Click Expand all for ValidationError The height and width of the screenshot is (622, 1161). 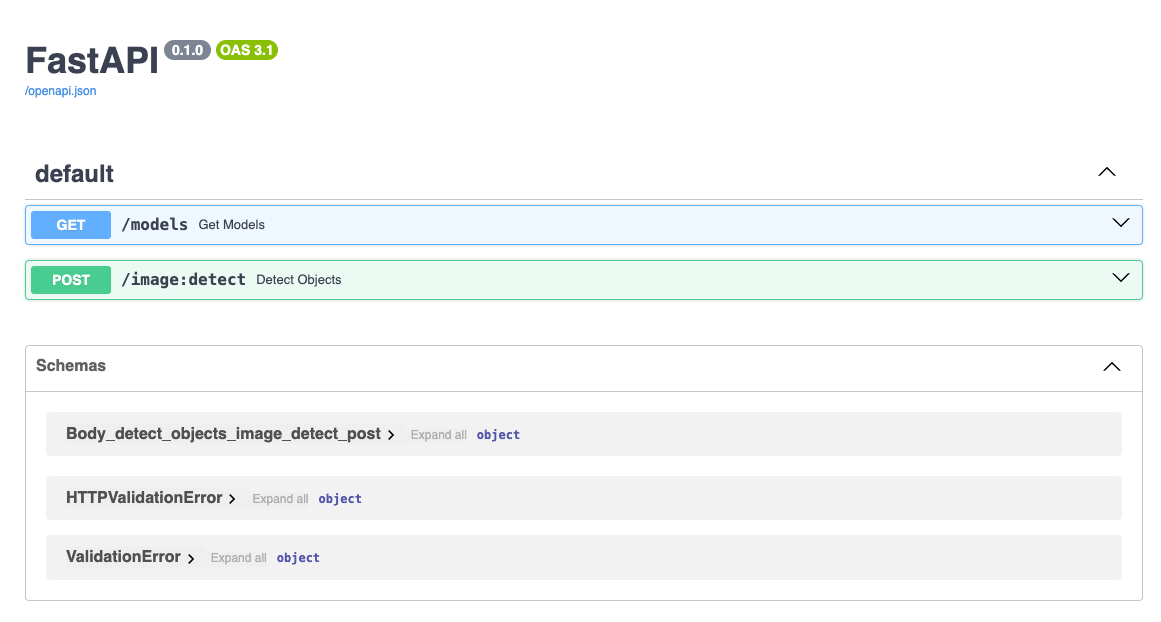tap(238, 558)
